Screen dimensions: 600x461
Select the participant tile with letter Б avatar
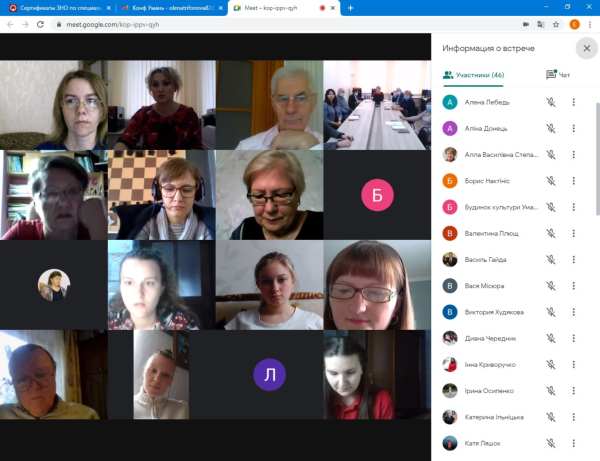(377, 196)
